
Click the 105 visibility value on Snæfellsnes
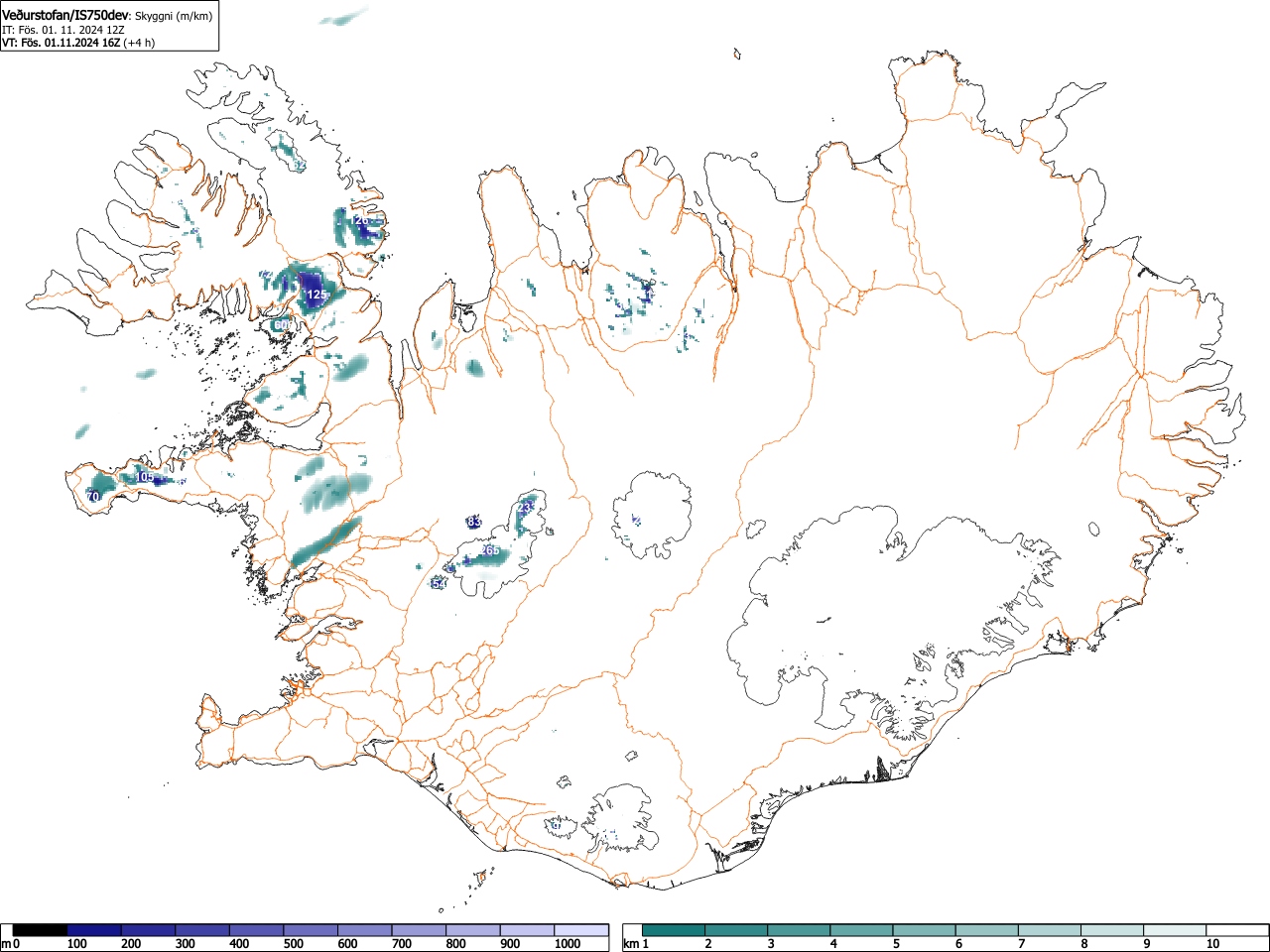click(145, 477)
